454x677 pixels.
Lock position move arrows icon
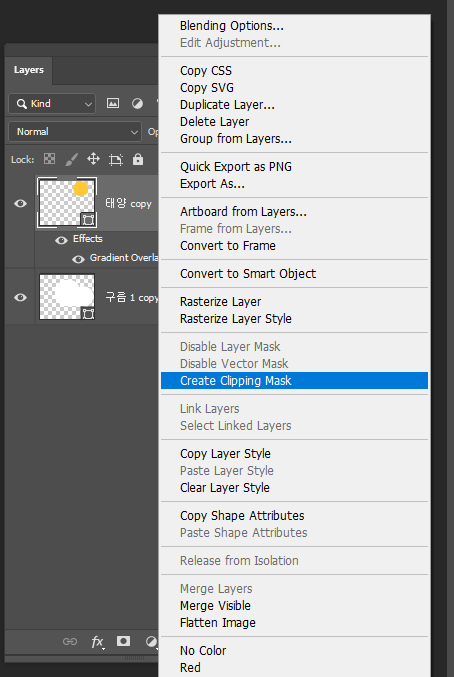(x=93, y=159)
